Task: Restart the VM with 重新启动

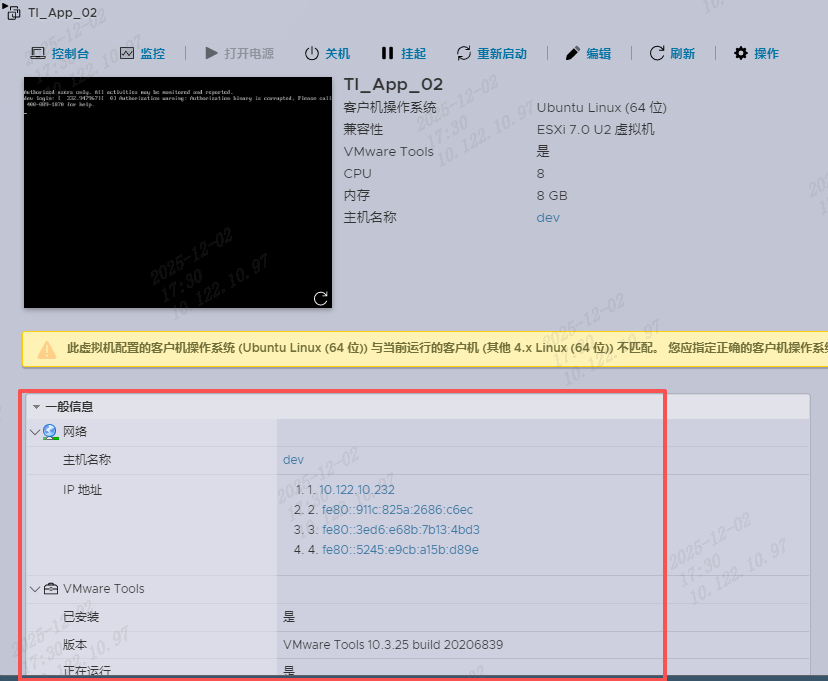Action: [492, 53]
